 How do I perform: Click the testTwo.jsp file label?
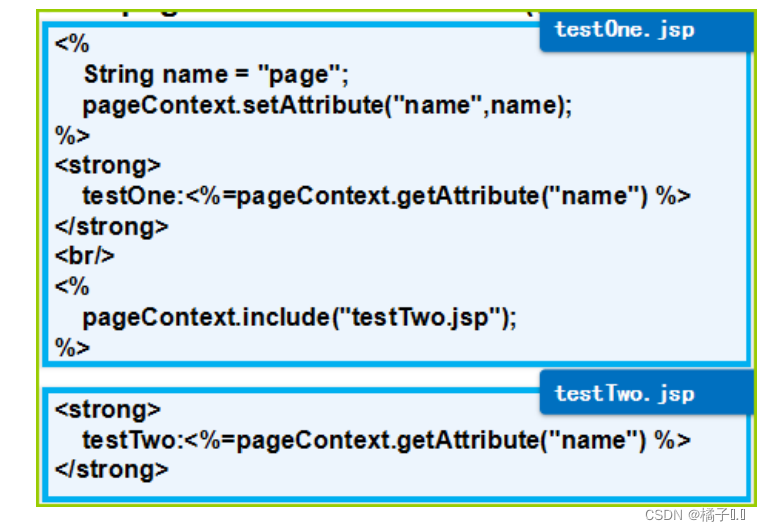coord(625,393)
